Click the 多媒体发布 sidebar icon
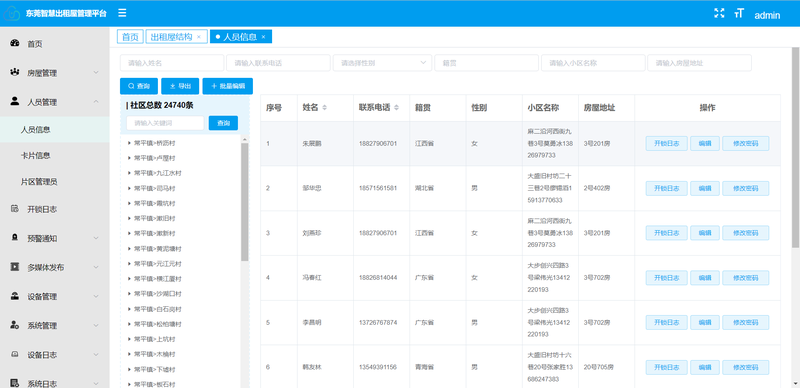Viewport: 800px width, 388px height. [15, 267]
